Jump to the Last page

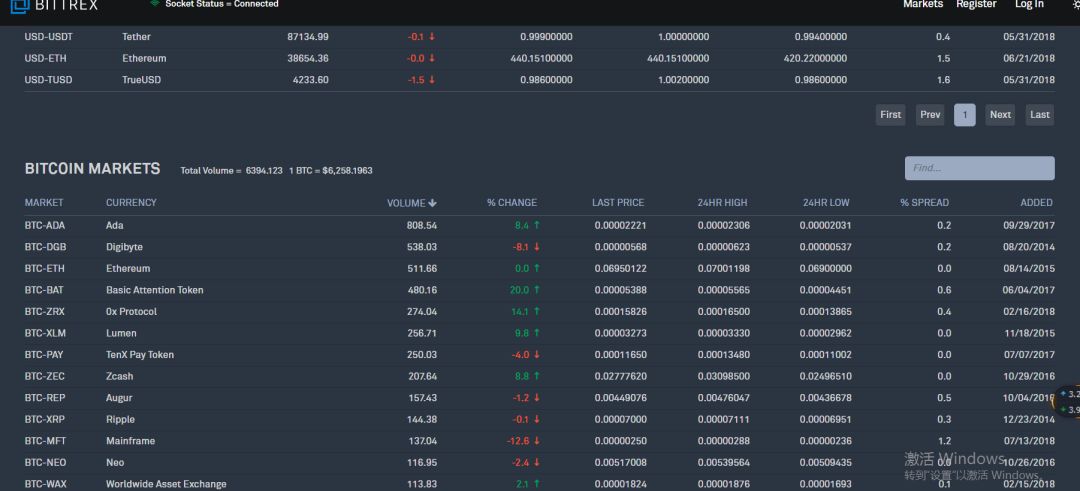point(1040,115)
